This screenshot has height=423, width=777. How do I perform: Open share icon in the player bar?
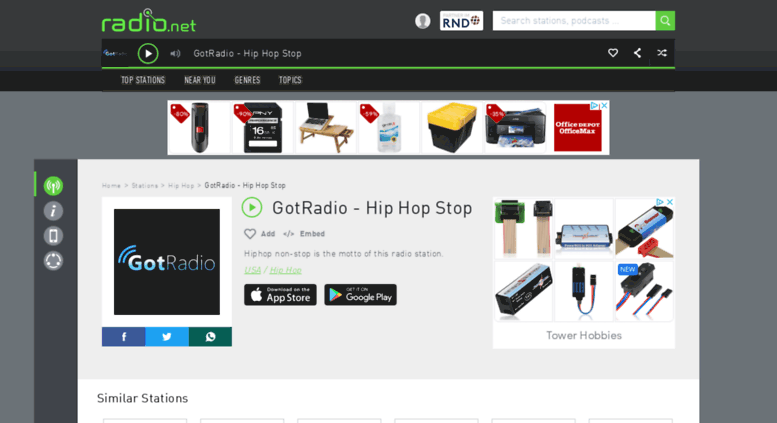click(637, 53)
